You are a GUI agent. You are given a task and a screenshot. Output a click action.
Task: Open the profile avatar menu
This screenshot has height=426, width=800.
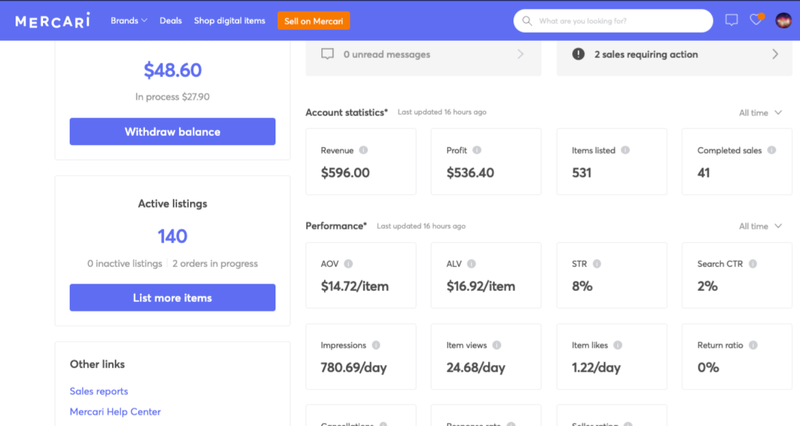coord(783,20)
